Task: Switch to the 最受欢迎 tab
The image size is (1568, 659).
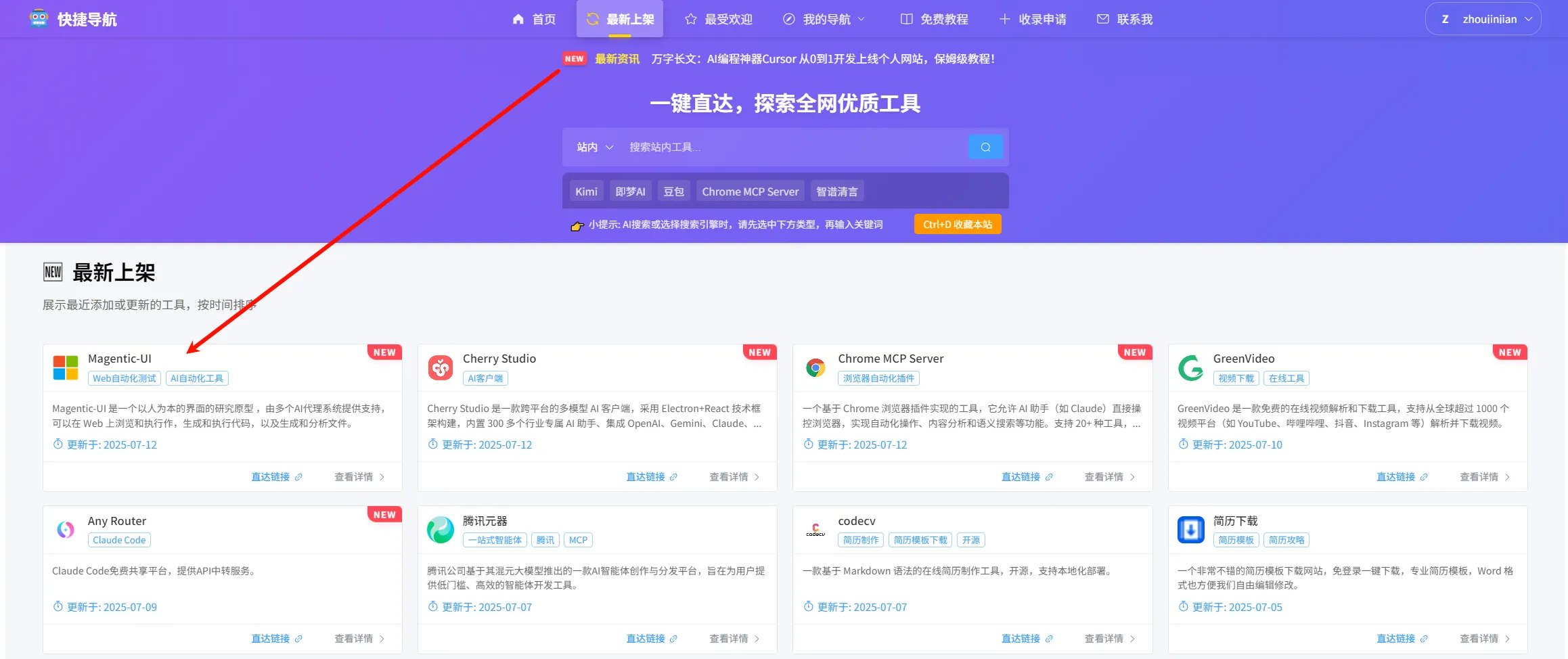Action: [718, 18]
